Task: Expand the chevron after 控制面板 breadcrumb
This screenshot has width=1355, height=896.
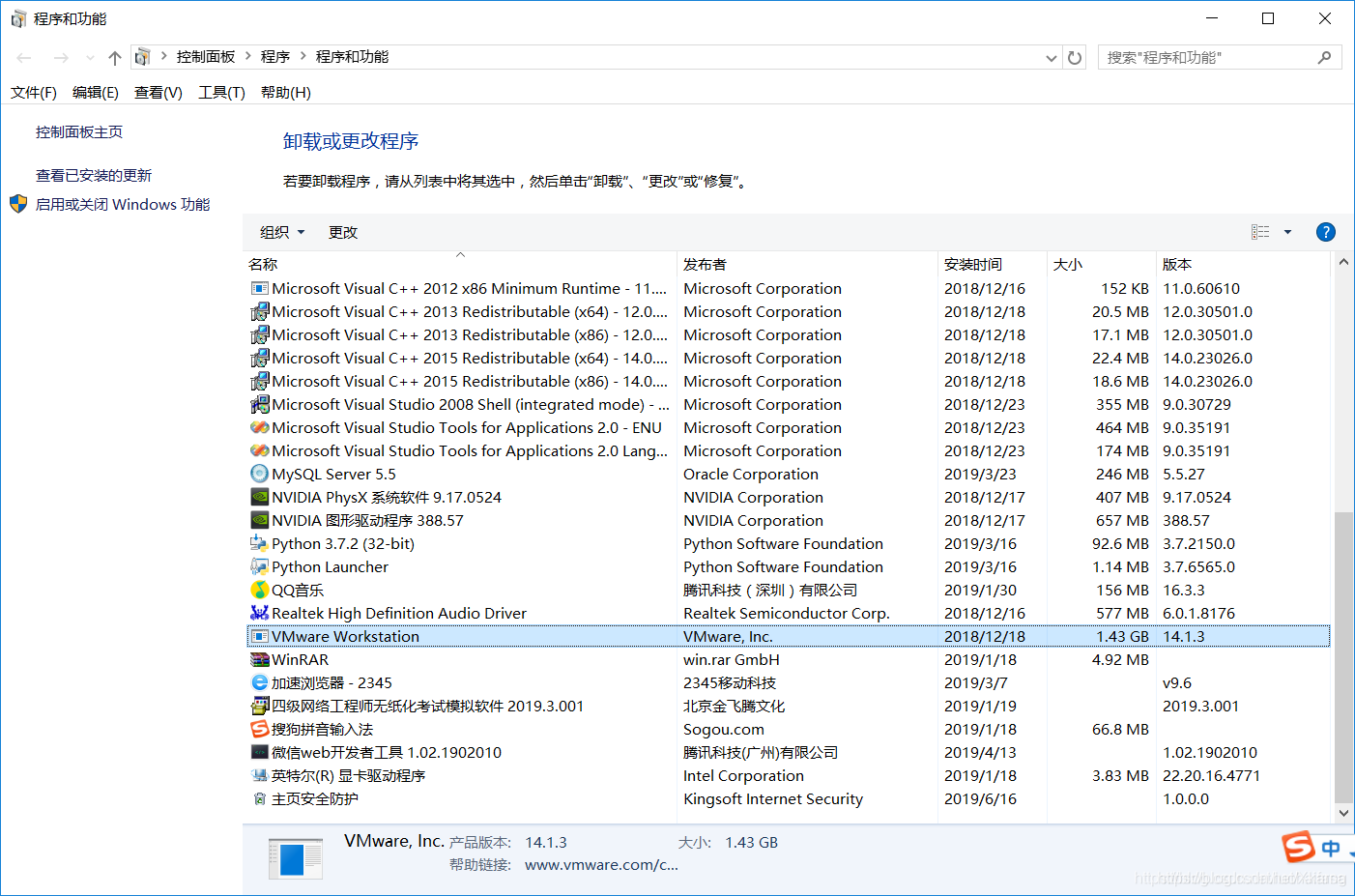Action: 248,56
